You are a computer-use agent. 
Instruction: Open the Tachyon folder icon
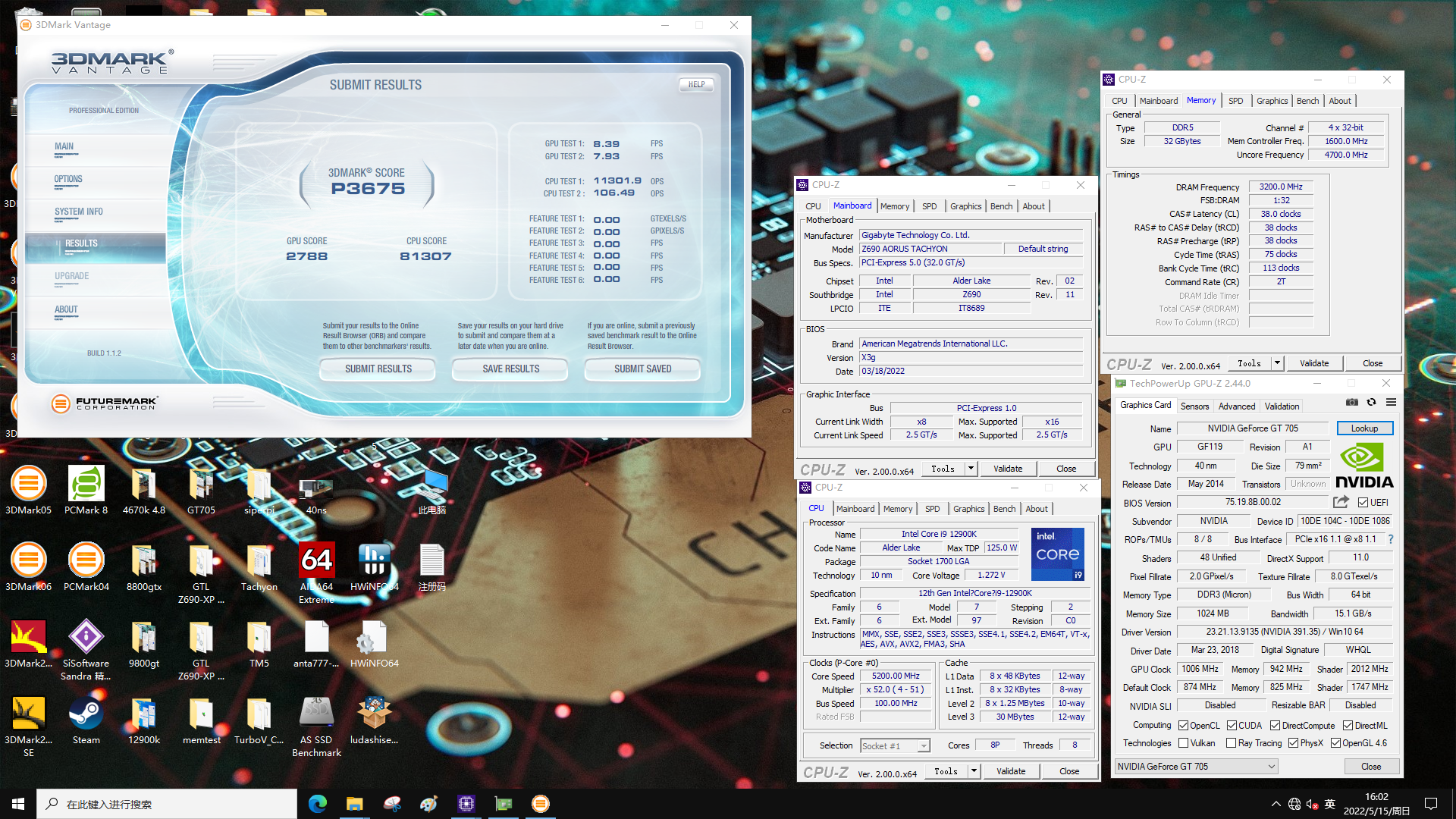(x=259, y=566)
